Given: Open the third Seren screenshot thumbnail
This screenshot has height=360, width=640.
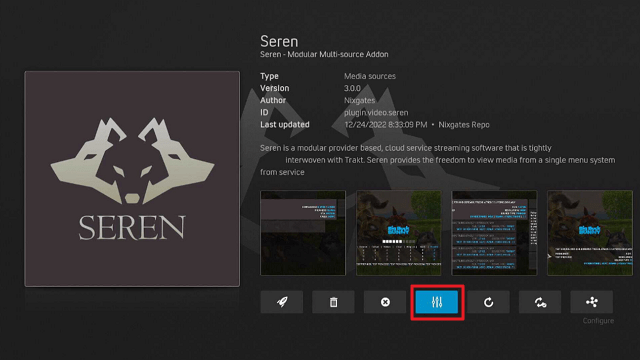Looking at the screenshot, I should click(494, 233).
